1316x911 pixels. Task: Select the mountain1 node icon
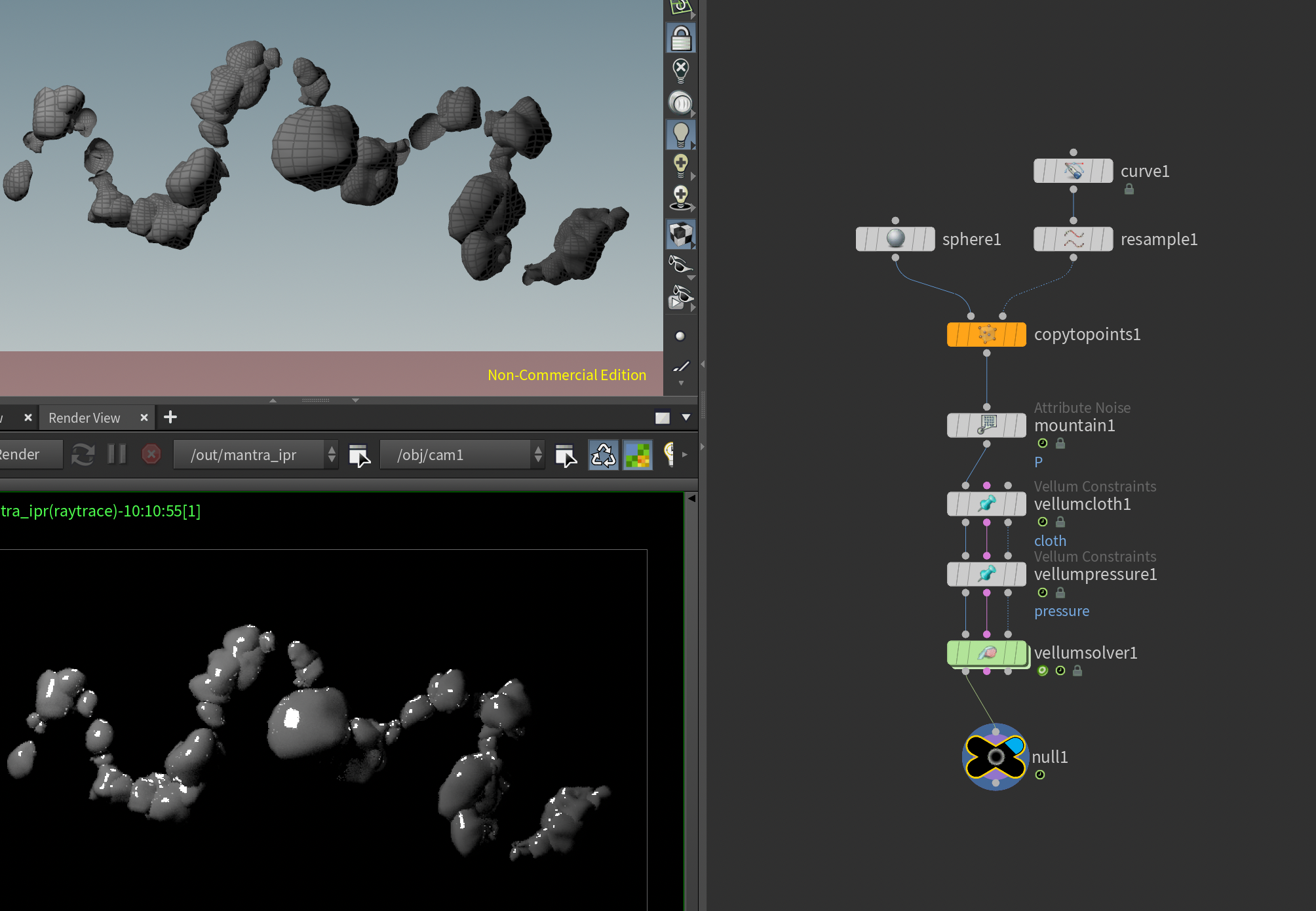point(986,425)
